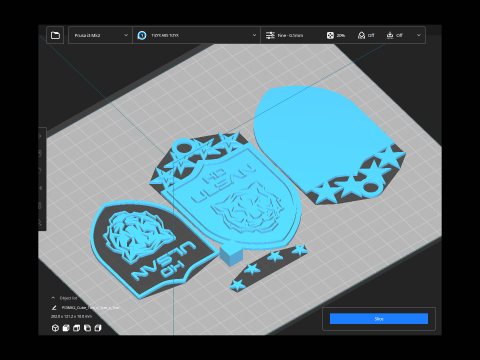Image resolution: width=480 pixels, height=360 pixels.
Task: Edit job name with pencil icon
Action: click(x=54, y=308)
